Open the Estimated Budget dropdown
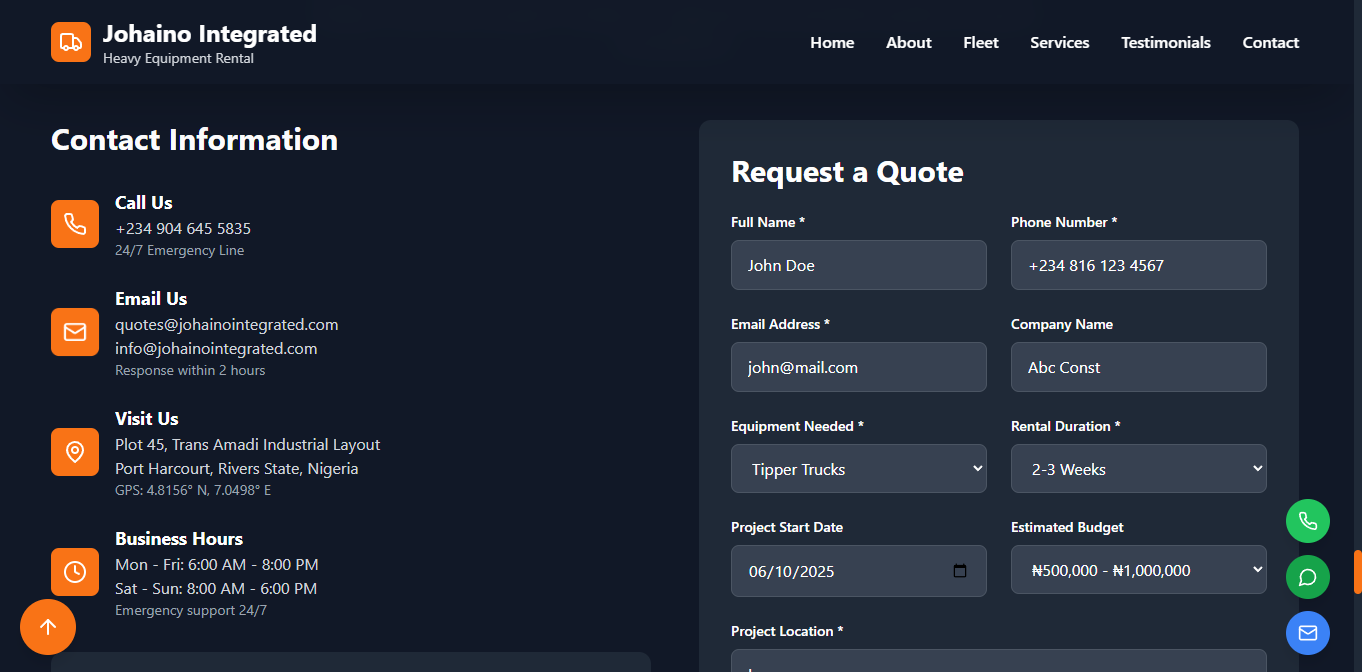The height and width of the screenshot is (672, 1362). tap(1138, 569)
